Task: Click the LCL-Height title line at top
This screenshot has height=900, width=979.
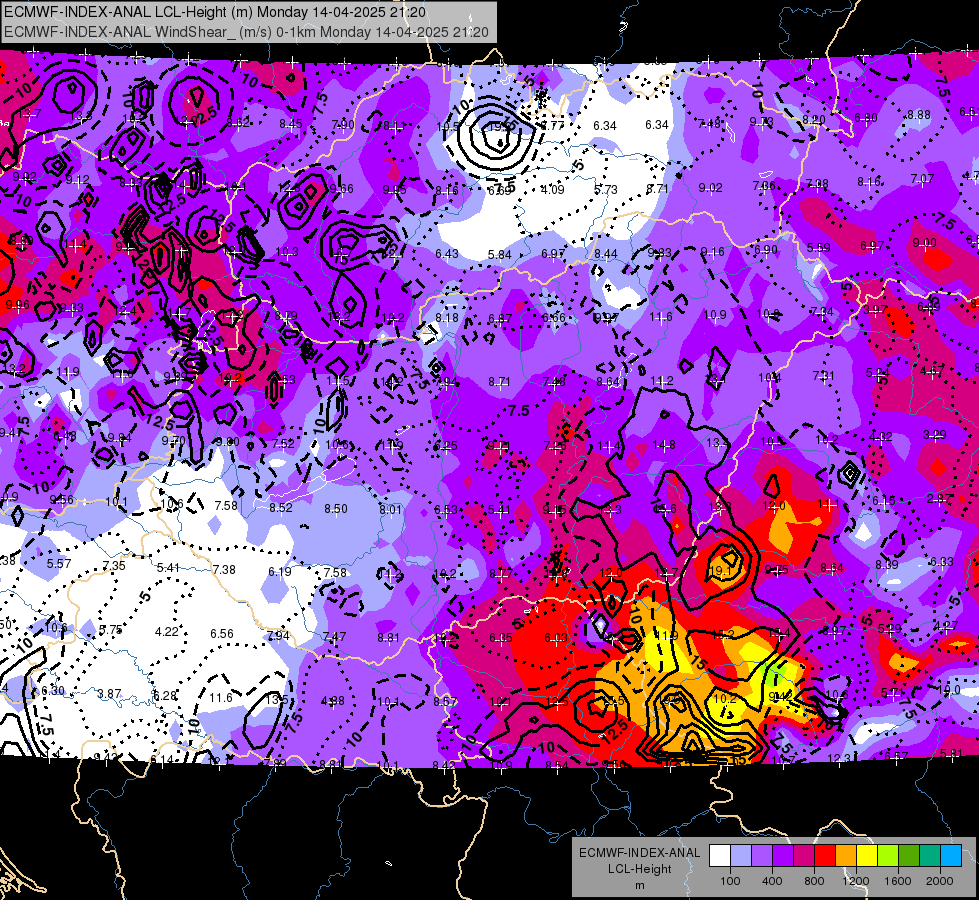Action: click(x=215, y=12)
